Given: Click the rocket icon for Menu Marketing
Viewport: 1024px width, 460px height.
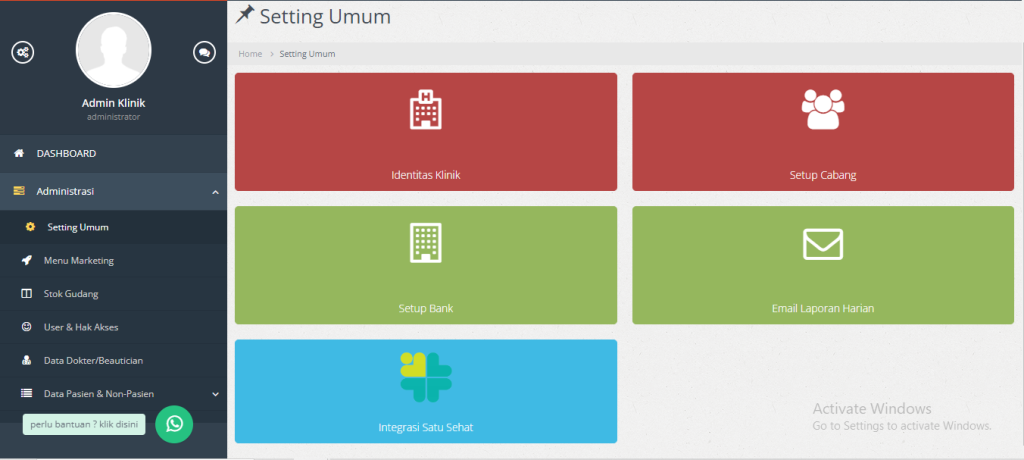Looking at the screenshot, I should (27, 261).
